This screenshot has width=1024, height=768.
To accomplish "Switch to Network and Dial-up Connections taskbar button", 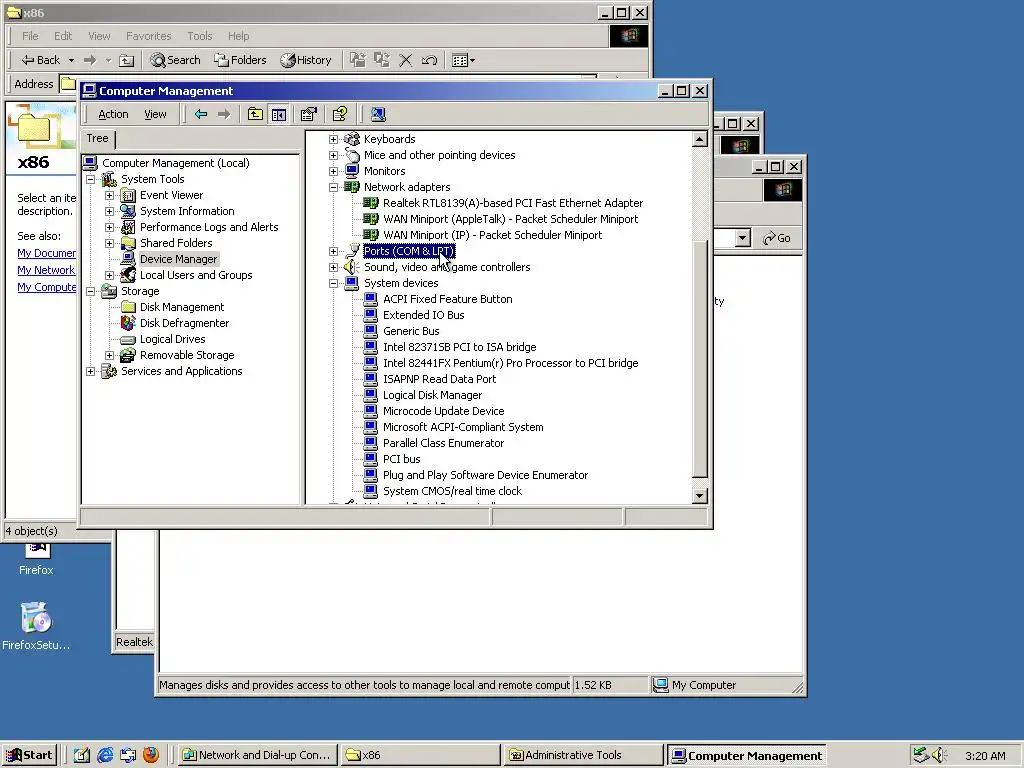I will point(257,755).
